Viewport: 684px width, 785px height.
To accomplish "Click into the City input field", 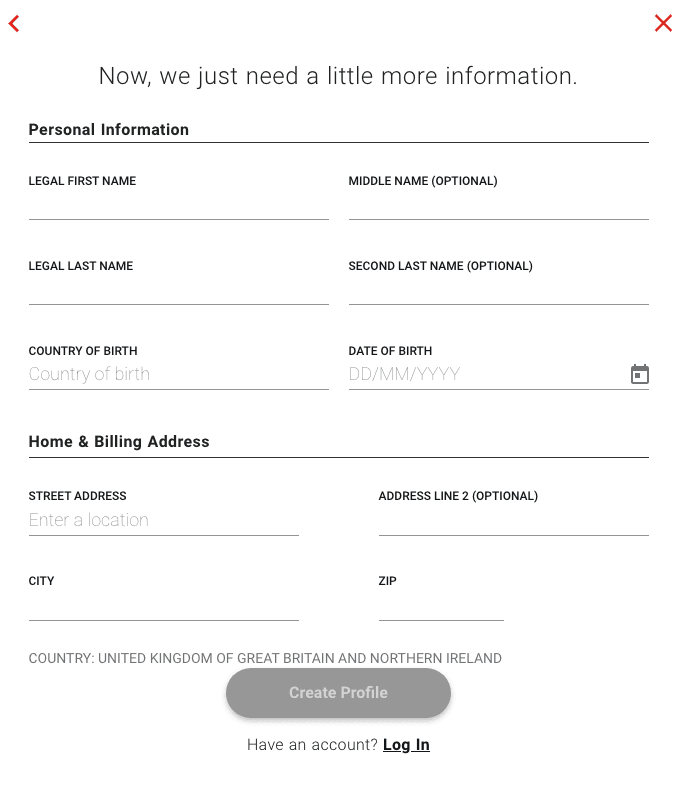I will pos(163,606).
